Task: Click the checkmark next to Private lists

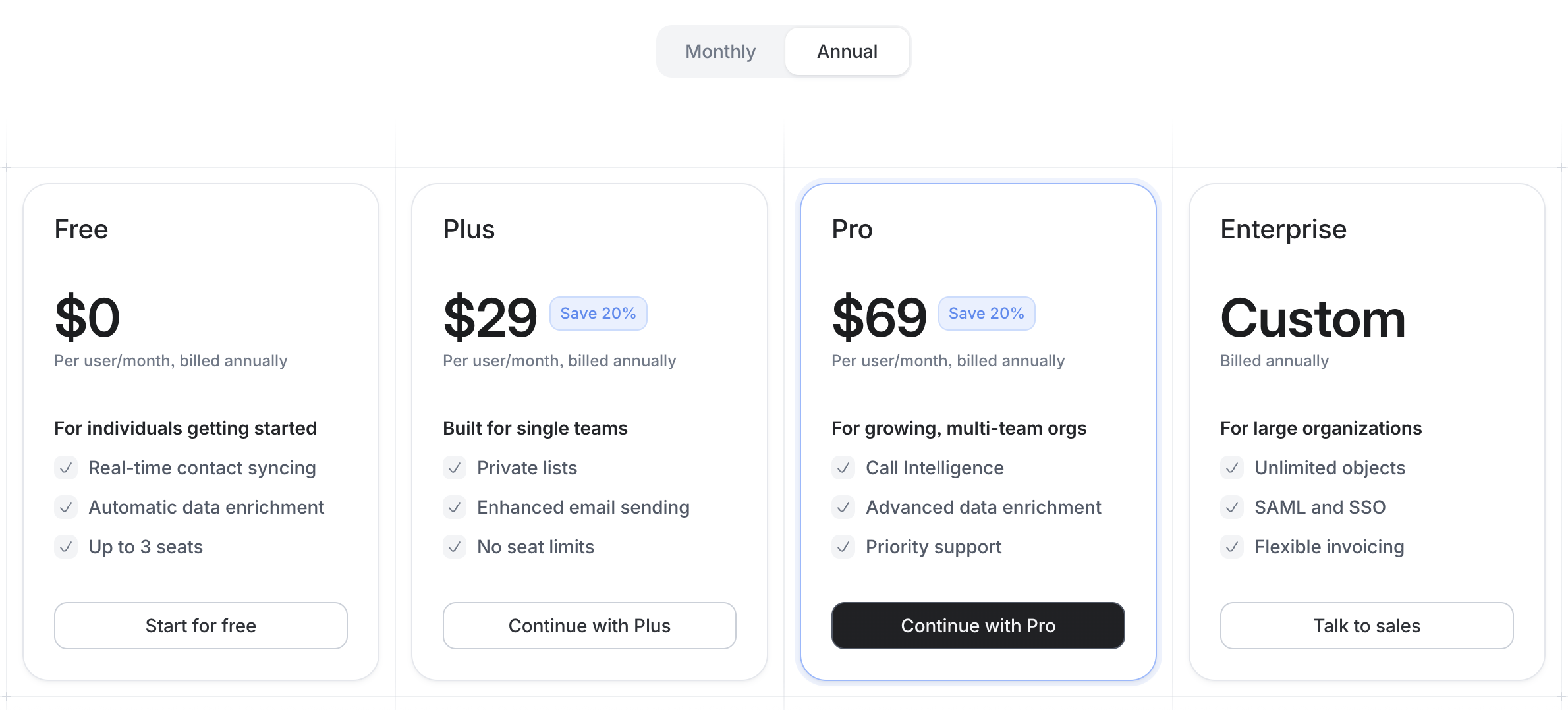Action: coord(455,468)
